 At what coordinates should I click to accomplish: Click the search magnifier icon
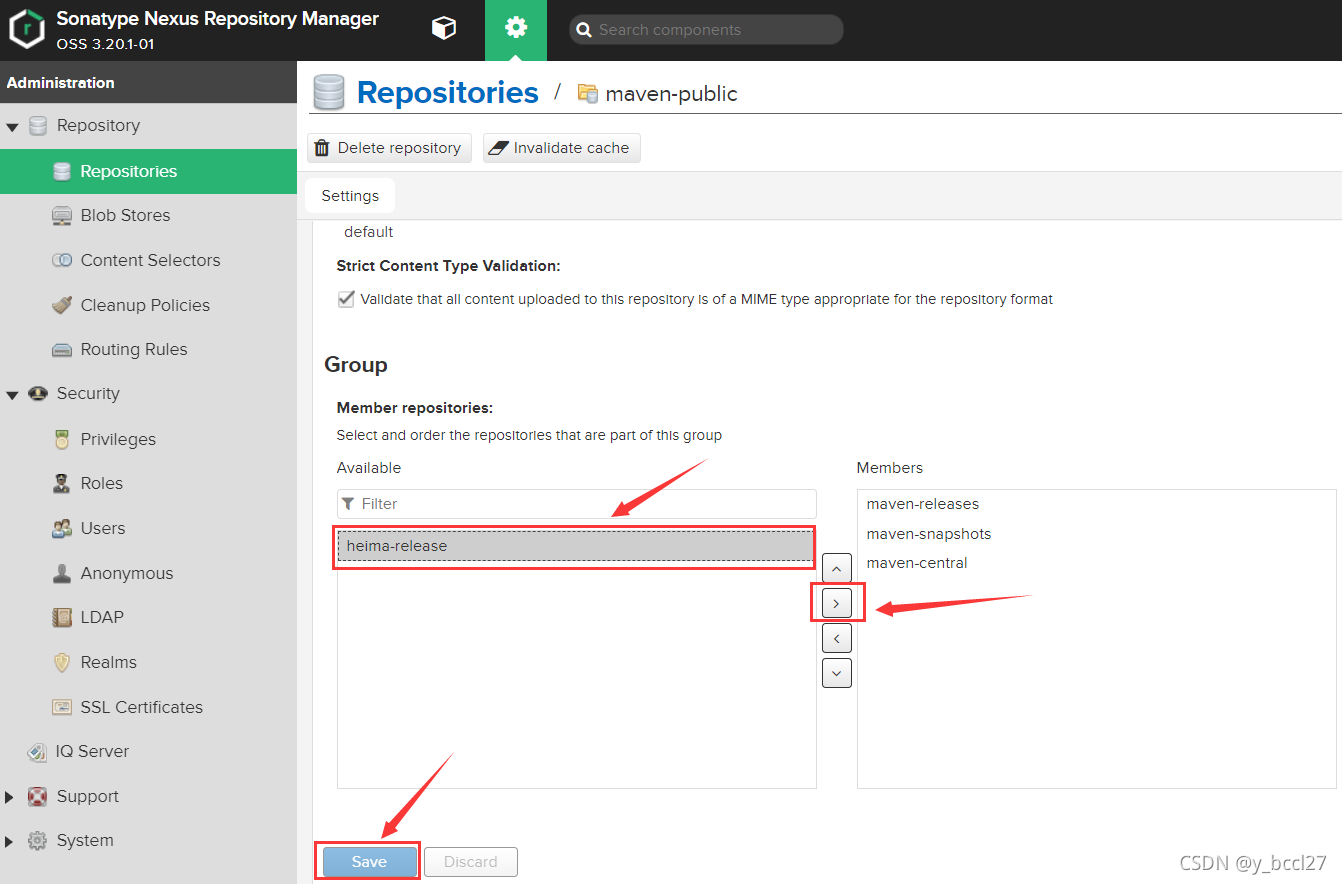click(584, 30)
